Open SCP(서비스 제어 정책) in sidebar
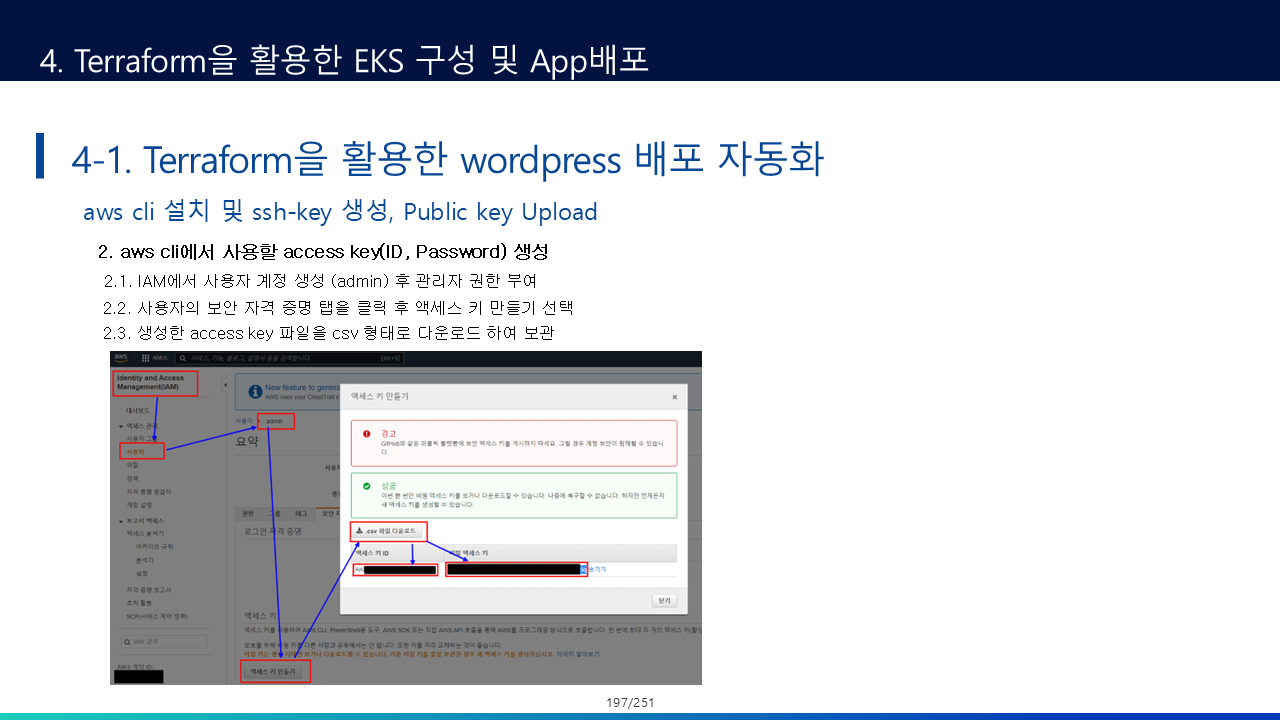 coord(157,616)
